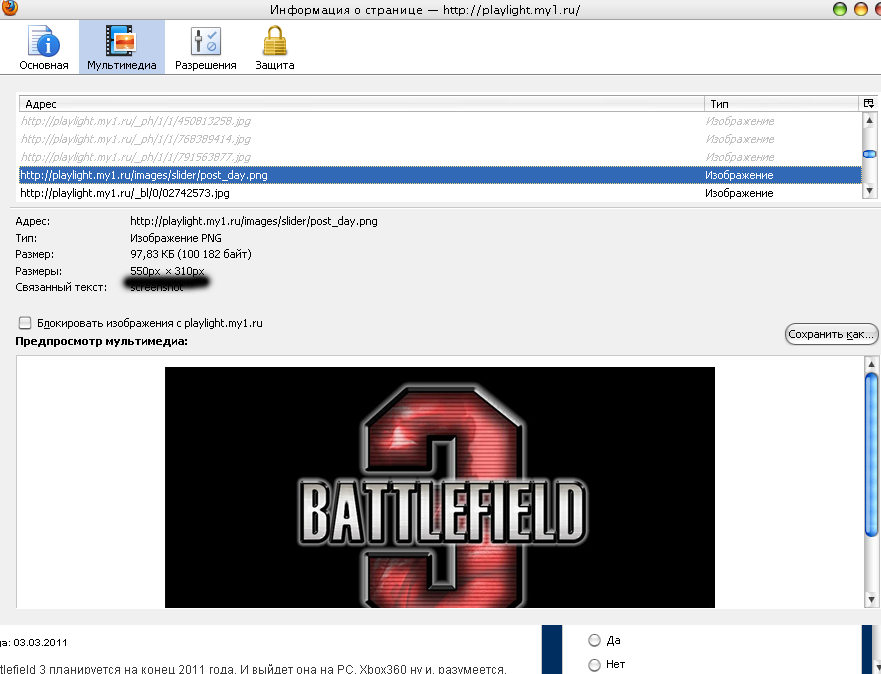Click the Сохранить как button
The image size is (881, 674).
[831, 334]
